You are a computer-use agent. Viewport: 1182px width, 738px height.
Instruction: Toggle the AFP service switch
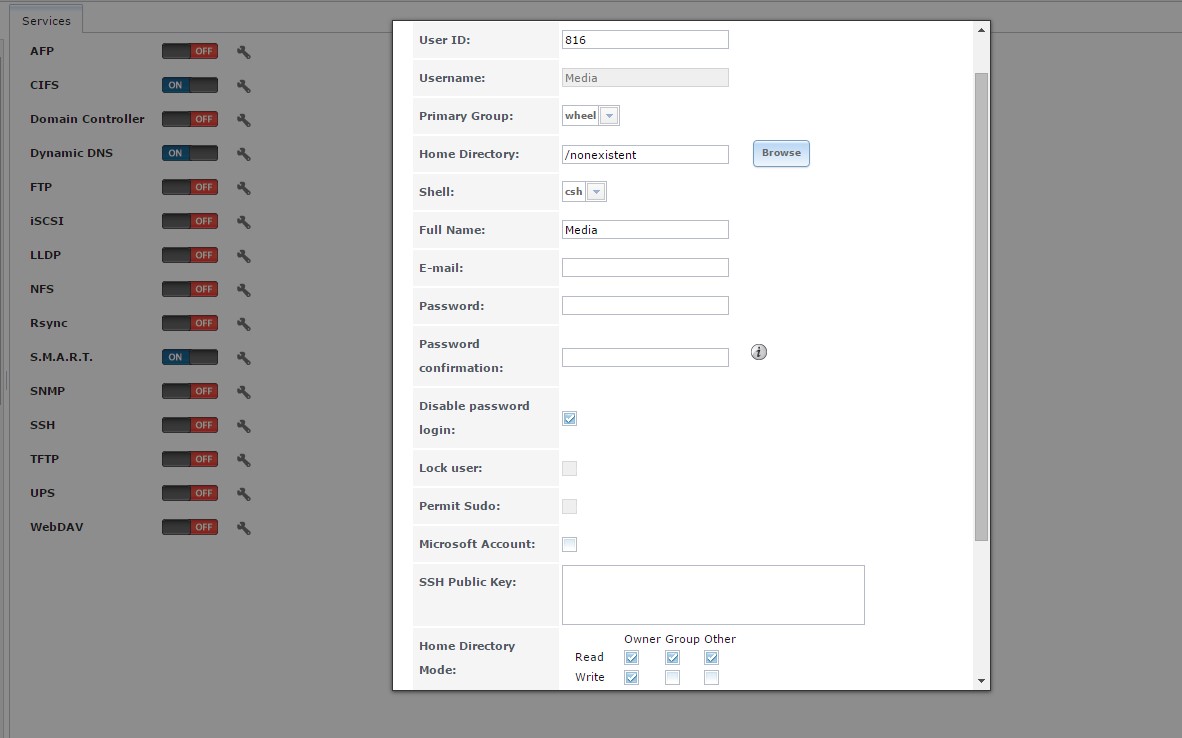(190, 51)
